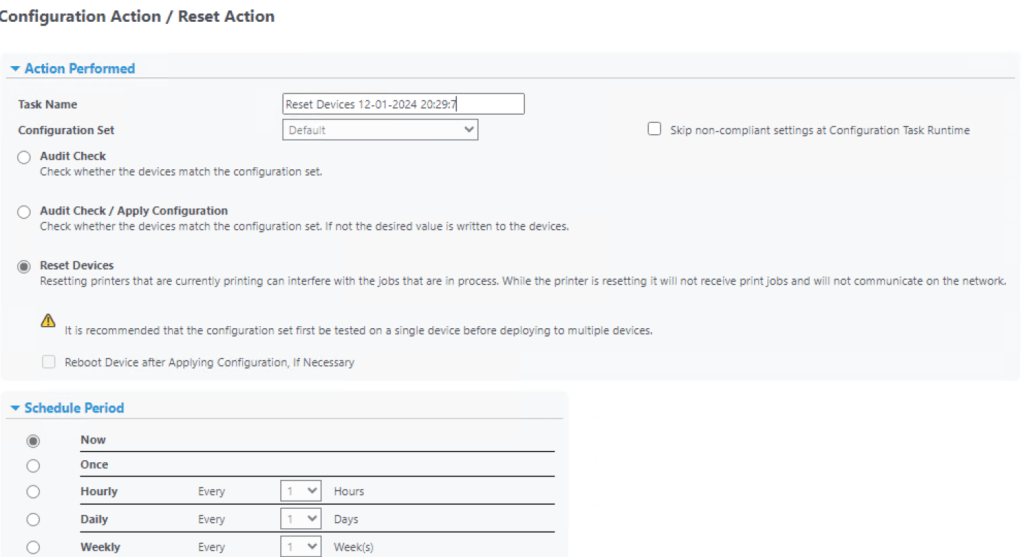This screenshot has width=1023, height=557.
Task: Select the Now schedule radio button
Action: (33, 440)
